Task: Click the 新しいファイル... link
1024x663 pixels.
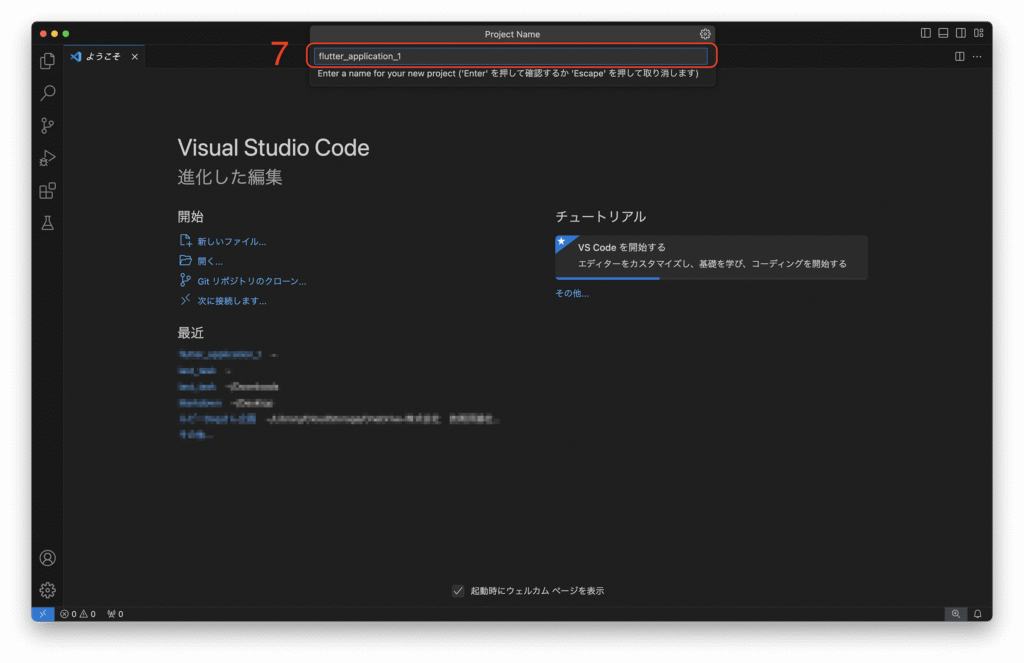Action: [x=232, y=242]
